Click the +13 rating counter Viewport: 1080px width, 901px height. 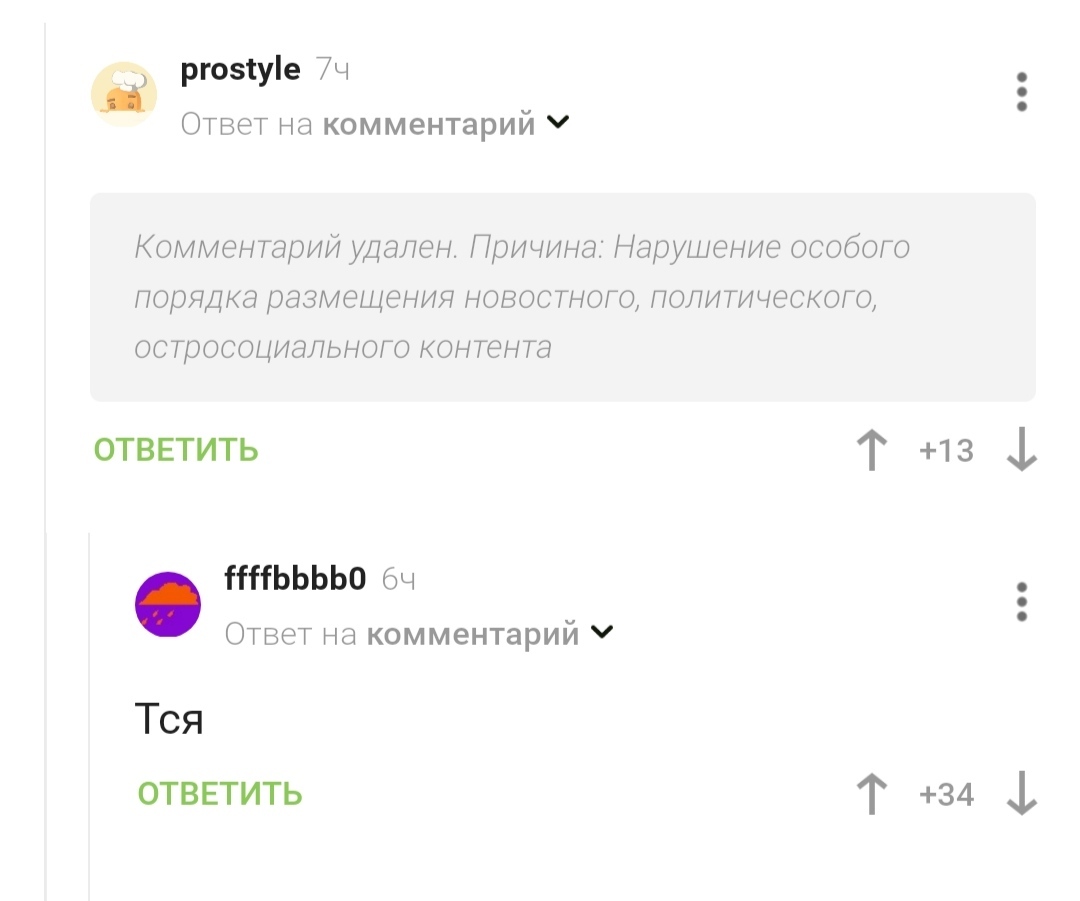(x=946, y=451)
